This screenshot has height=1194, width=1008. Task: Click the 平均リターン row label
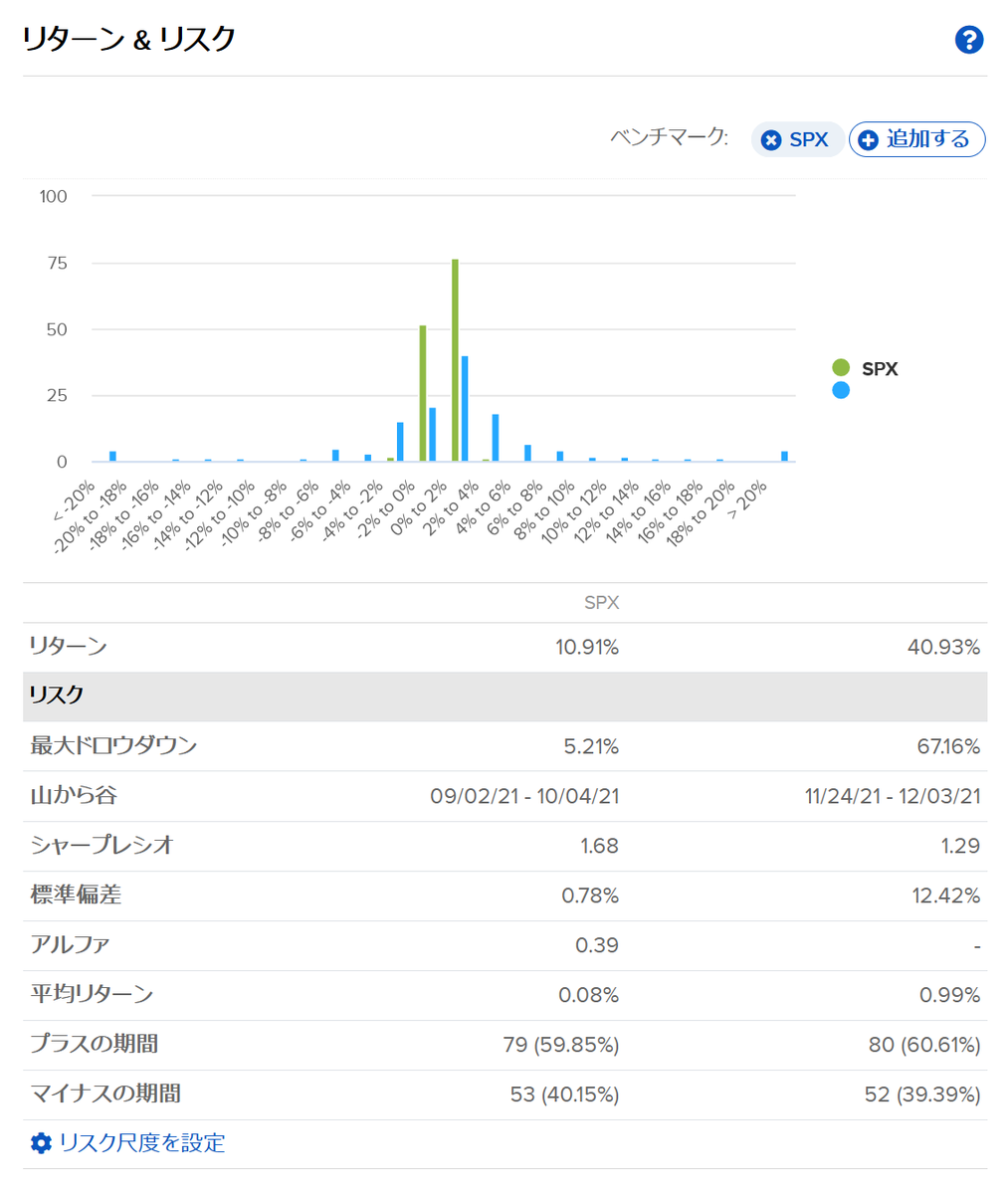(92, 994)
